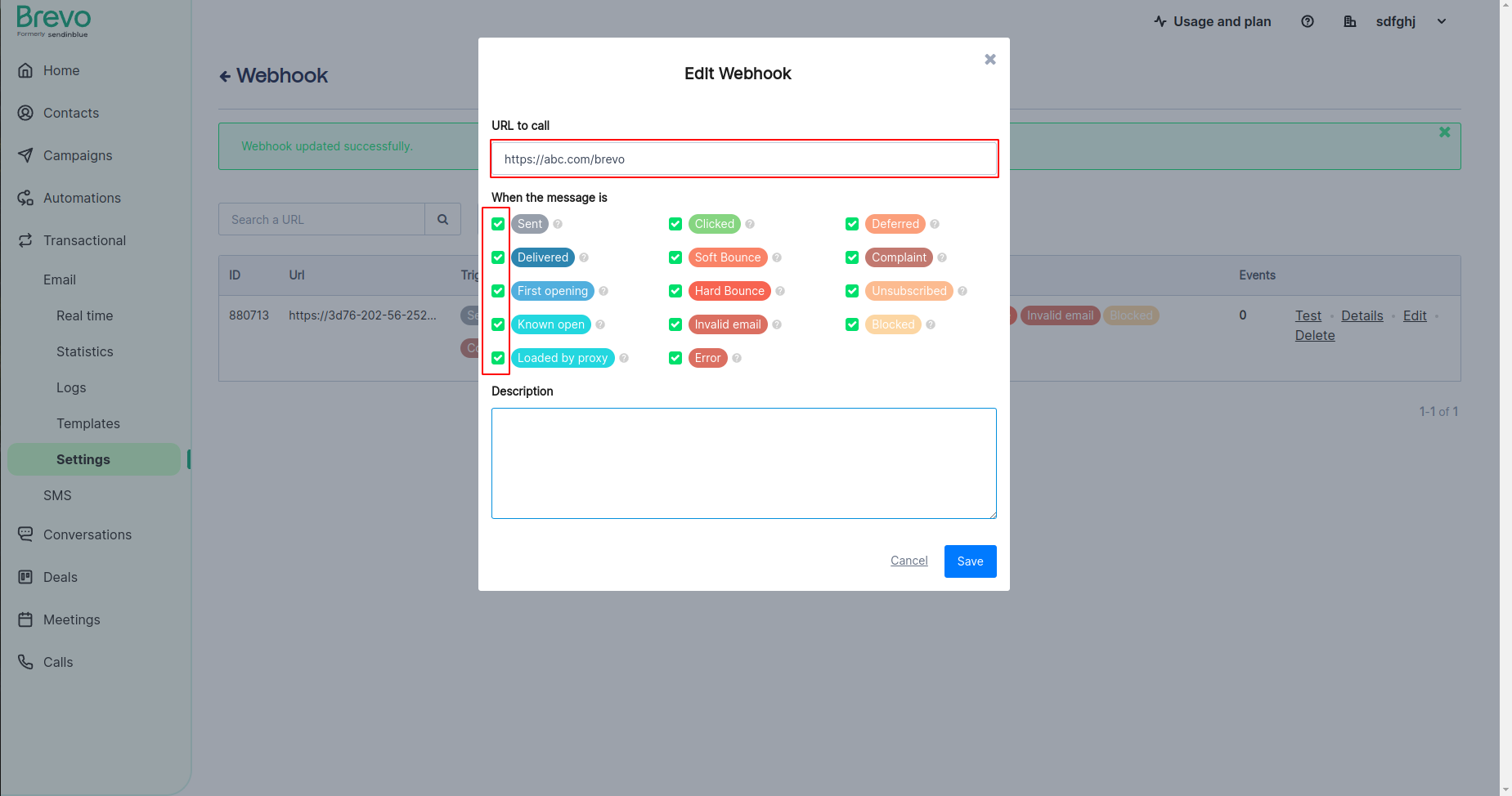
Task: Uncheck the Sent event checkbox
Action: (x=498, y=224)
